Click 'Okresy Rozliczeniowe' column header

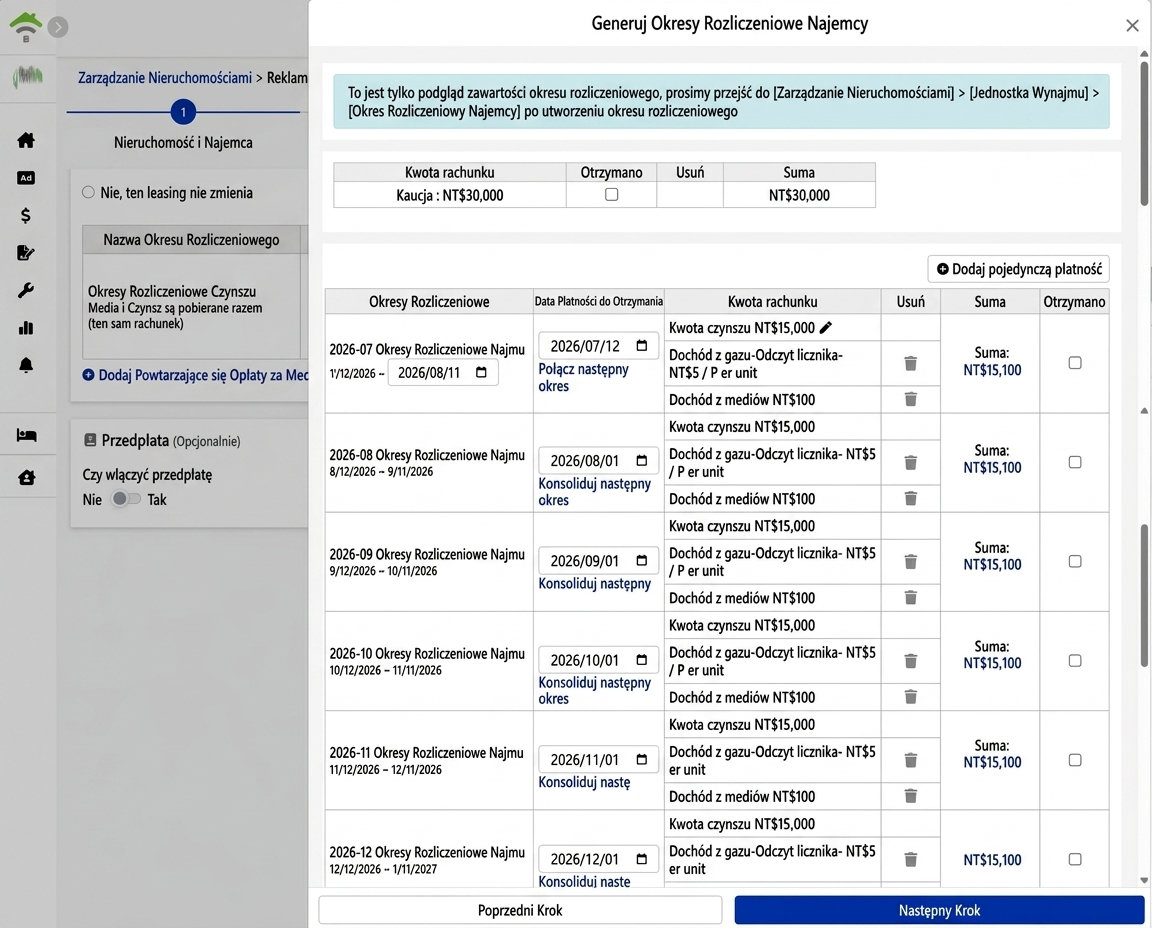(429, 301)
